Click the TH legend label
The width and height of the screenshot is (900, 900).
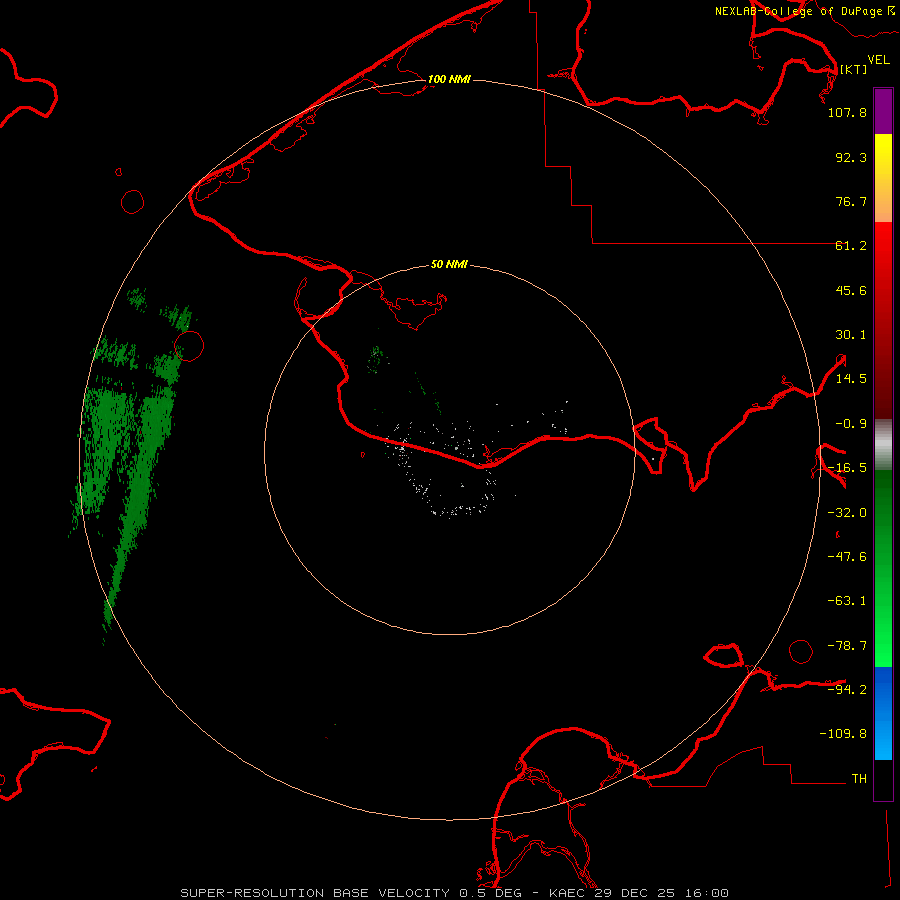click(859, 778)
